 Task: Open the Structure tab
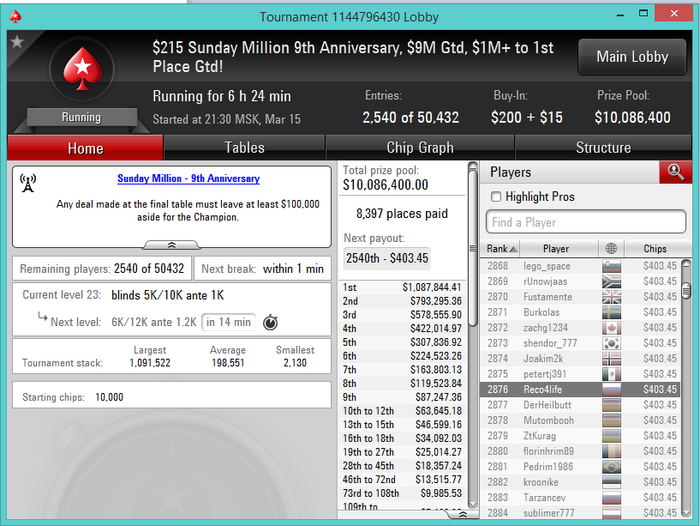[x=603, y=148]
